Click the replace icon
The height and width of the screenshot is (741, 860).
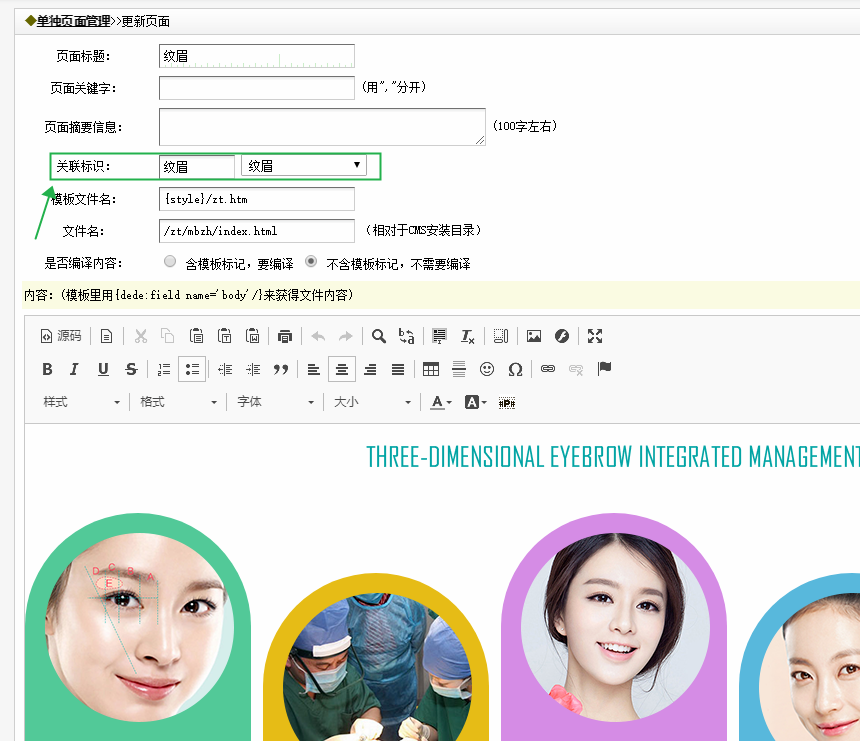pyautogui.click(x=406, y=336)
